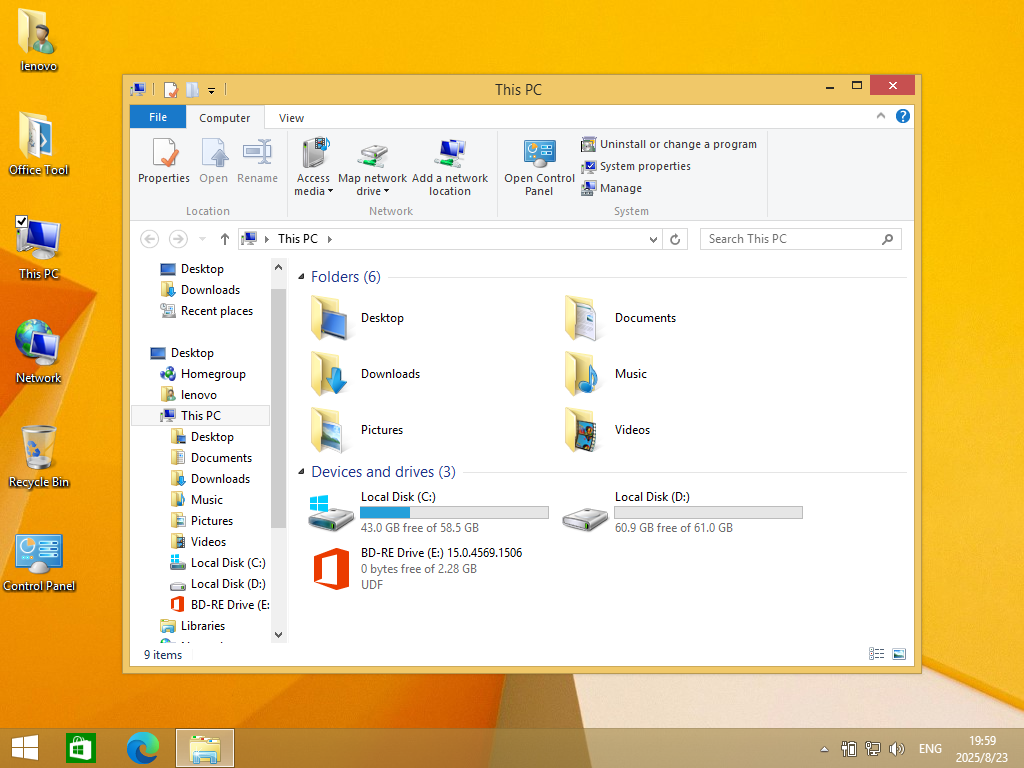Screen dimensions: 1024x768
Task: Collapse the Devices and drives group
Action: coord(302,472)
